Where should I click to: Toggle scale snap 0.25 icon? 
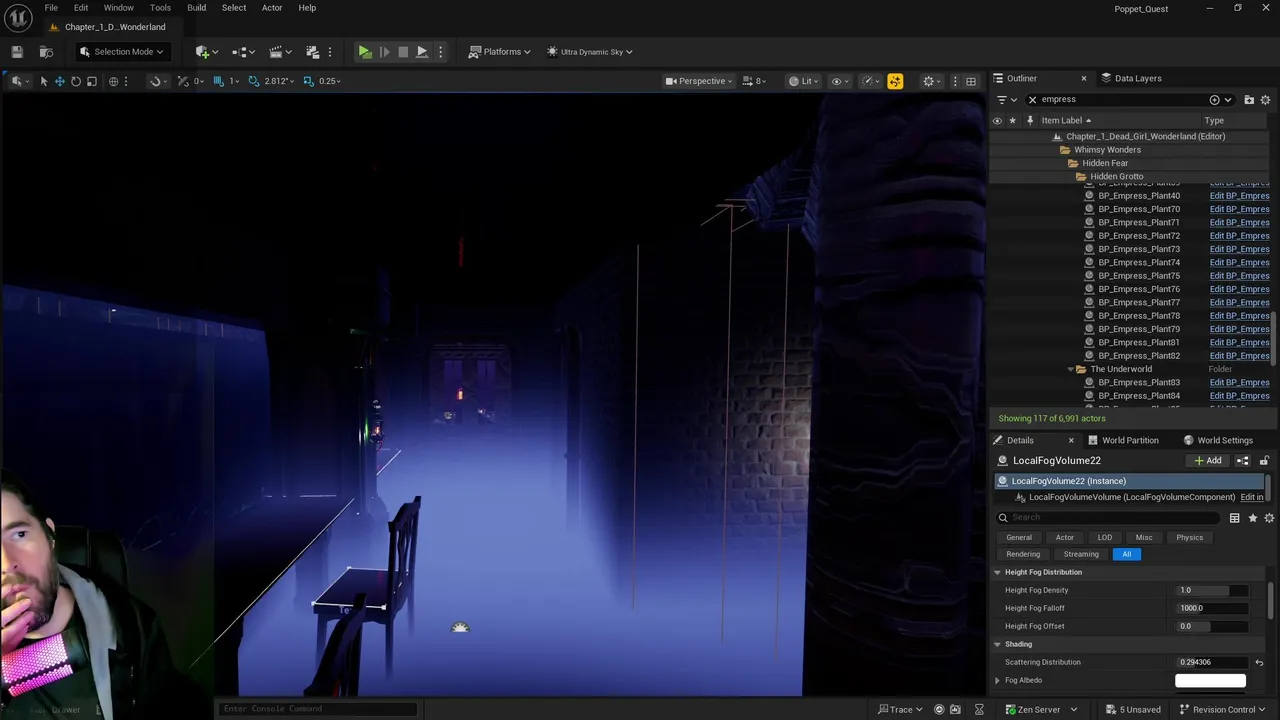[308, 81]
